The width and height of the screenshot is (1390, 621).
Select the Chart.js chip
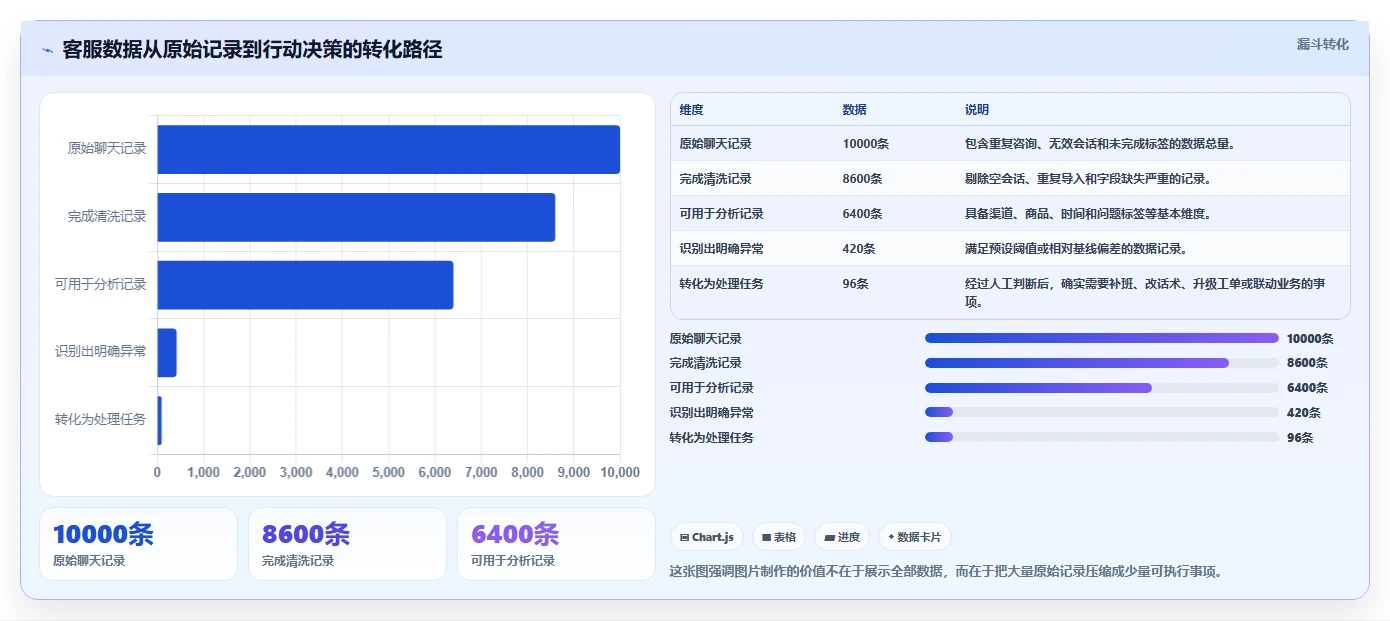coord(707,537)
